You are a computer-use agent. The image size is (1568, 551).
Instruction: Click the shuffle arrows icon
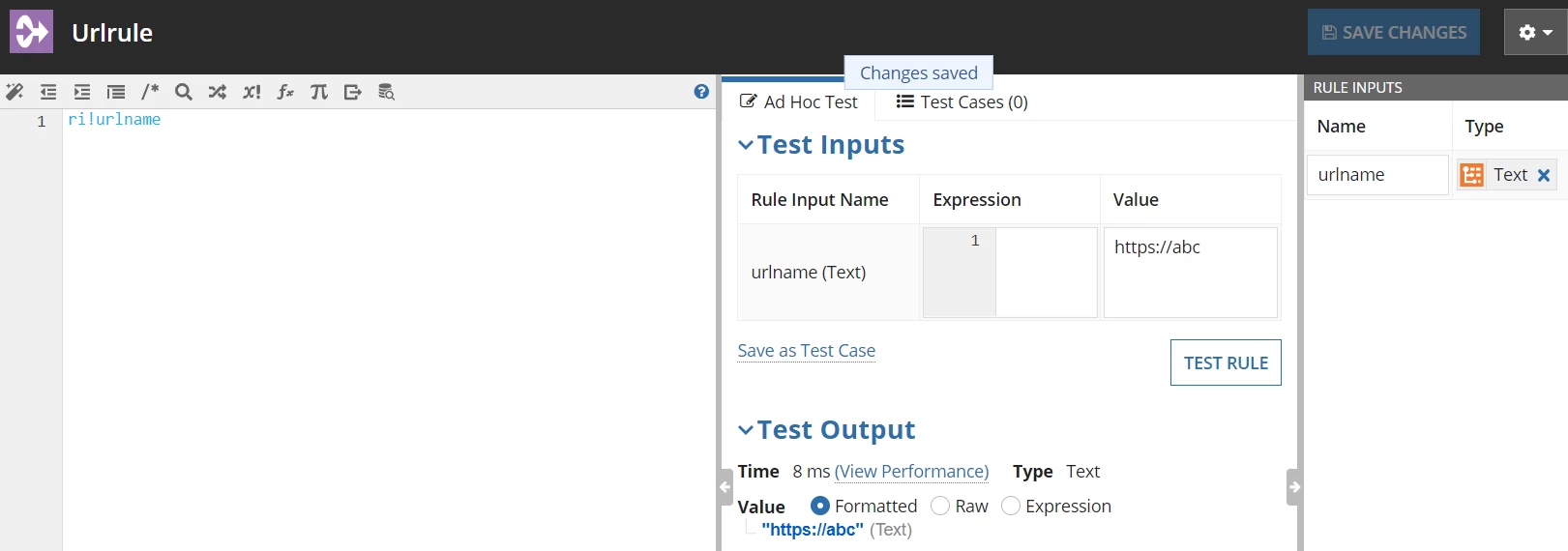(x=218, y=92)
